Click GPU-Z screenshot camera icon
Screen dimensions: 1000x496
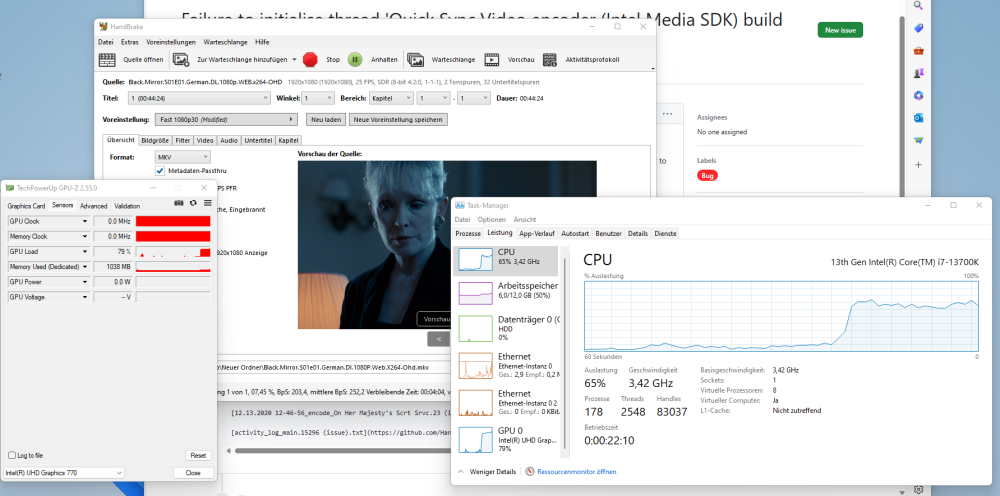(179, 203)
